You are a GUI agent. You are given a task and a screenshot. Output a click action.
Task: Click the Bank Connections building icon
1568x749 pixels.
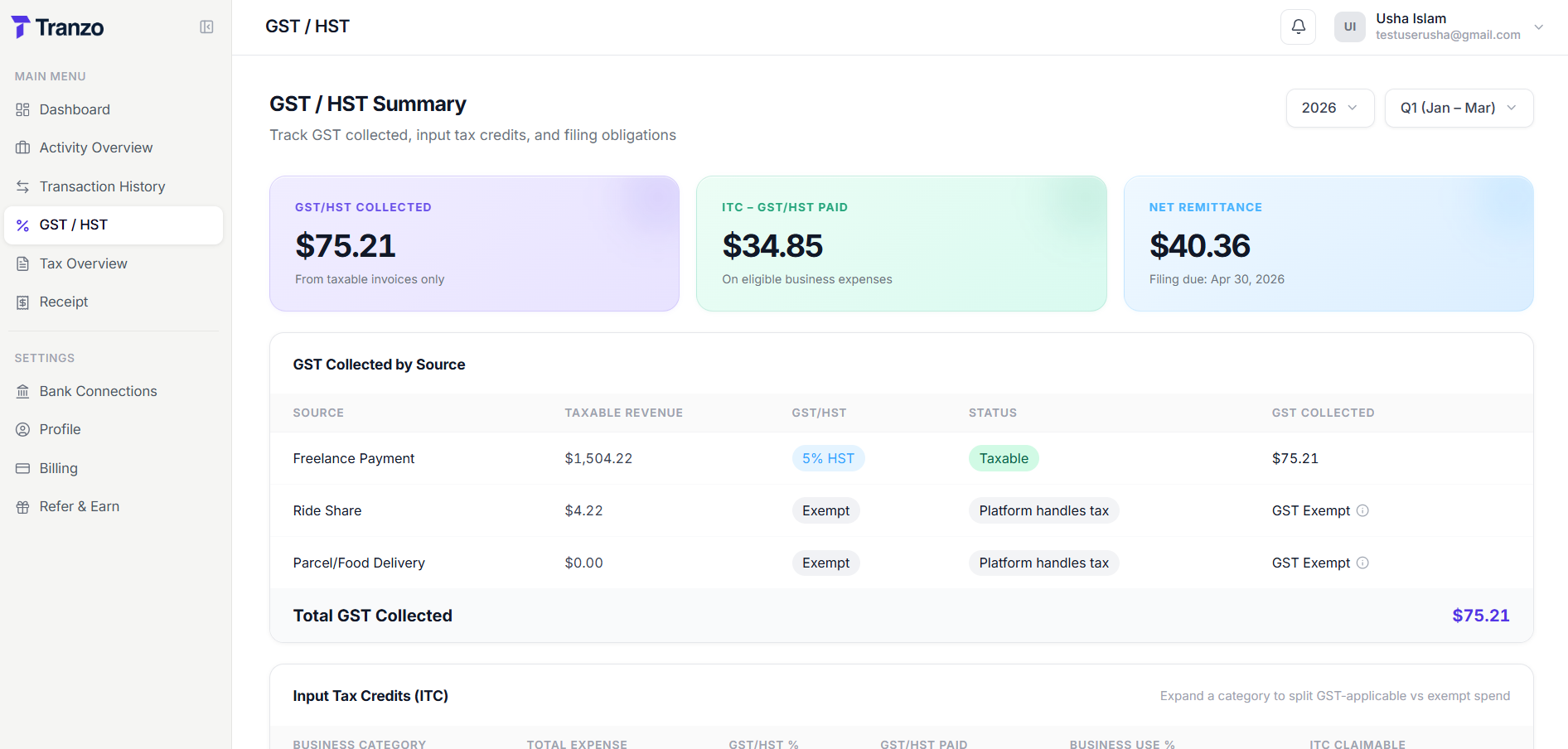click(x=23, y=391)
